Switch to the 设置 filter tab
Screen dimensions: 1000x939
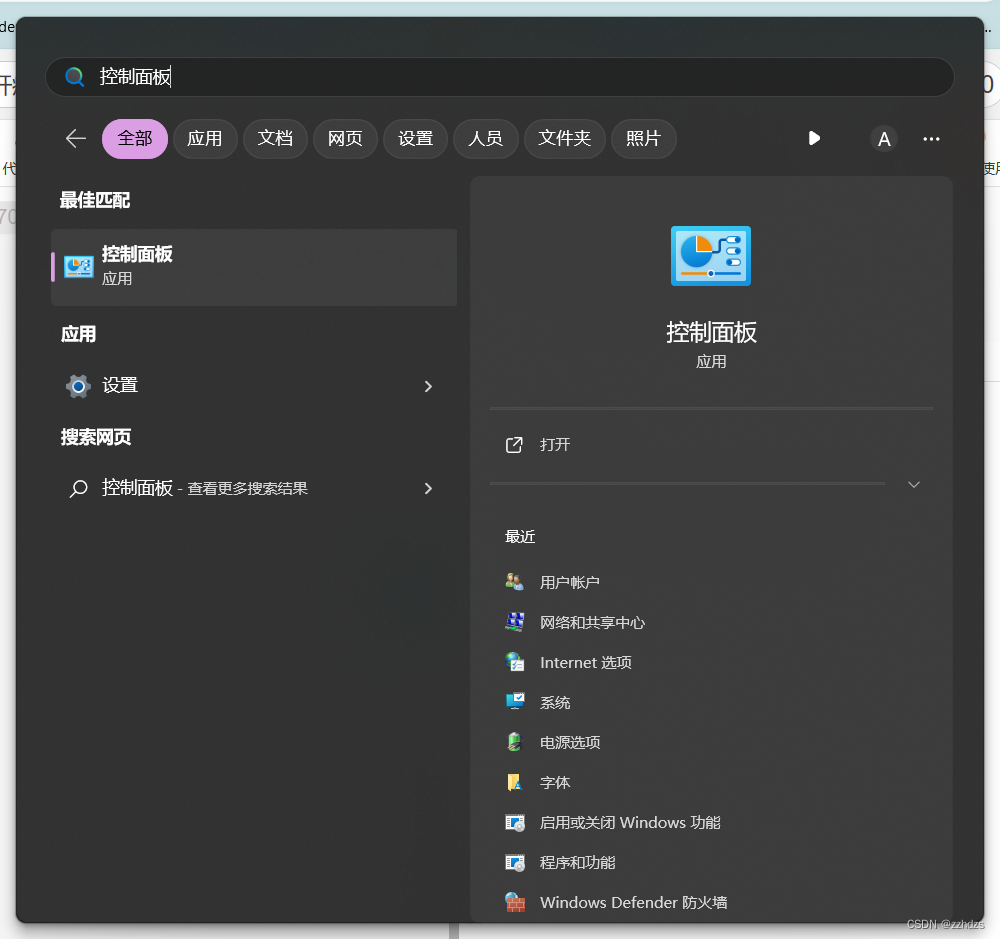(x=415, y=138)
